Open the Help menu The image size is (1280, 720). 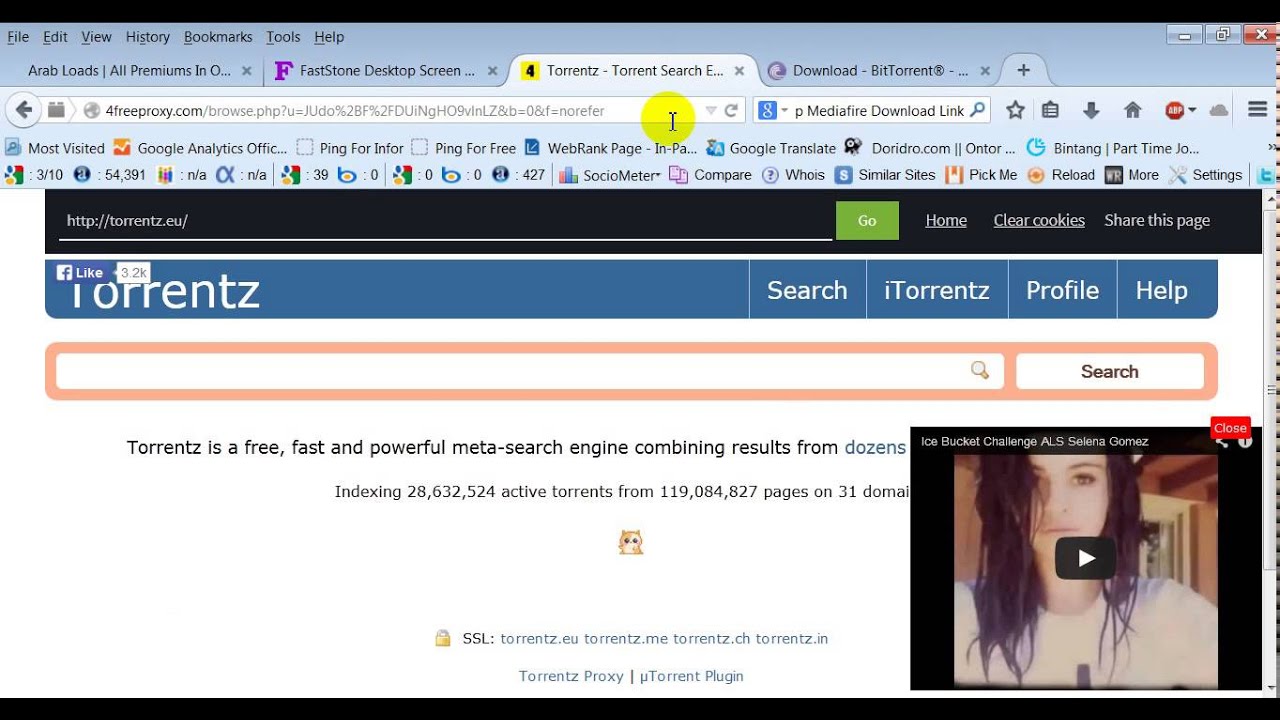click(329, 36)
